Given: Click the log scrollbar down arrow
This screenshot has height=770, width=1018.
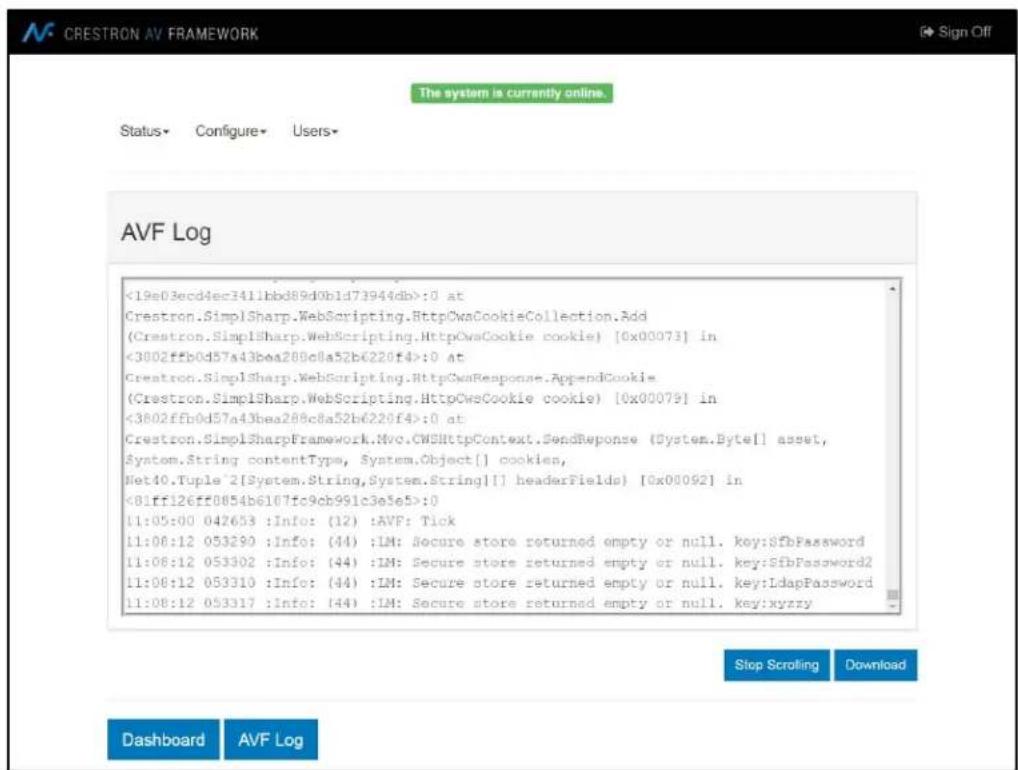Looking at the screenshot, I should coord(893,606).
